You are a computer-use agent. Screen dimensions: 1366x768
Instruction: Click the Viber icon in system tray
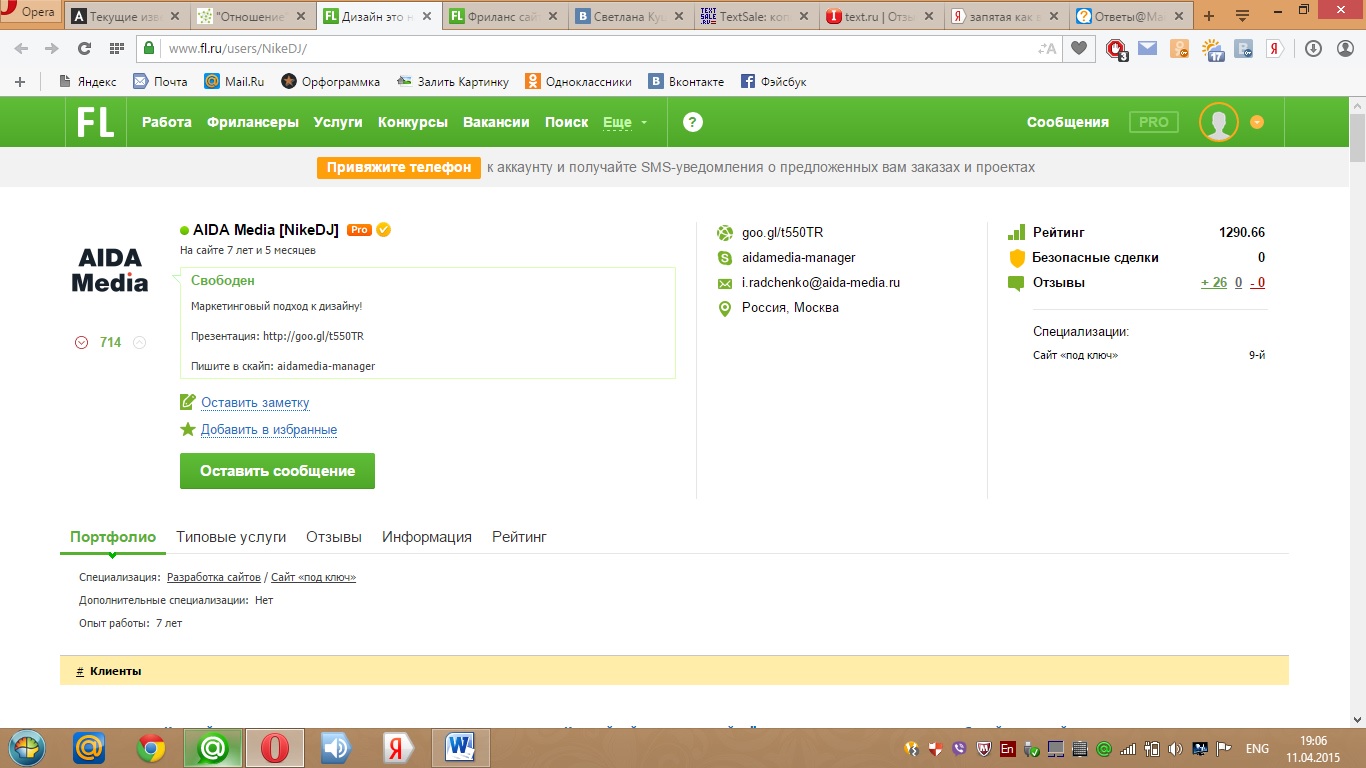pos(961,748)
